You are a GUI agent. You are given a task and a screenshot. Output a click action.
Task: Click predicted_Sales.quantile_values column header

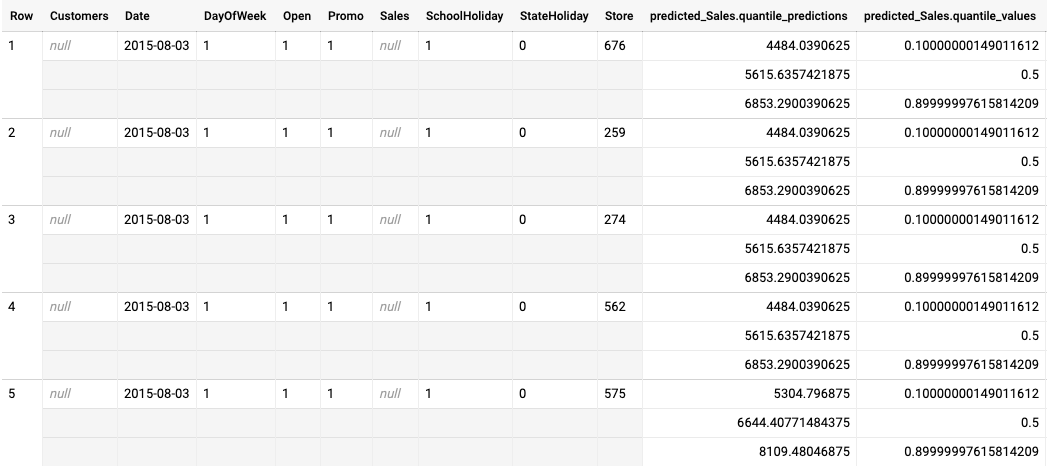(950, 17)
